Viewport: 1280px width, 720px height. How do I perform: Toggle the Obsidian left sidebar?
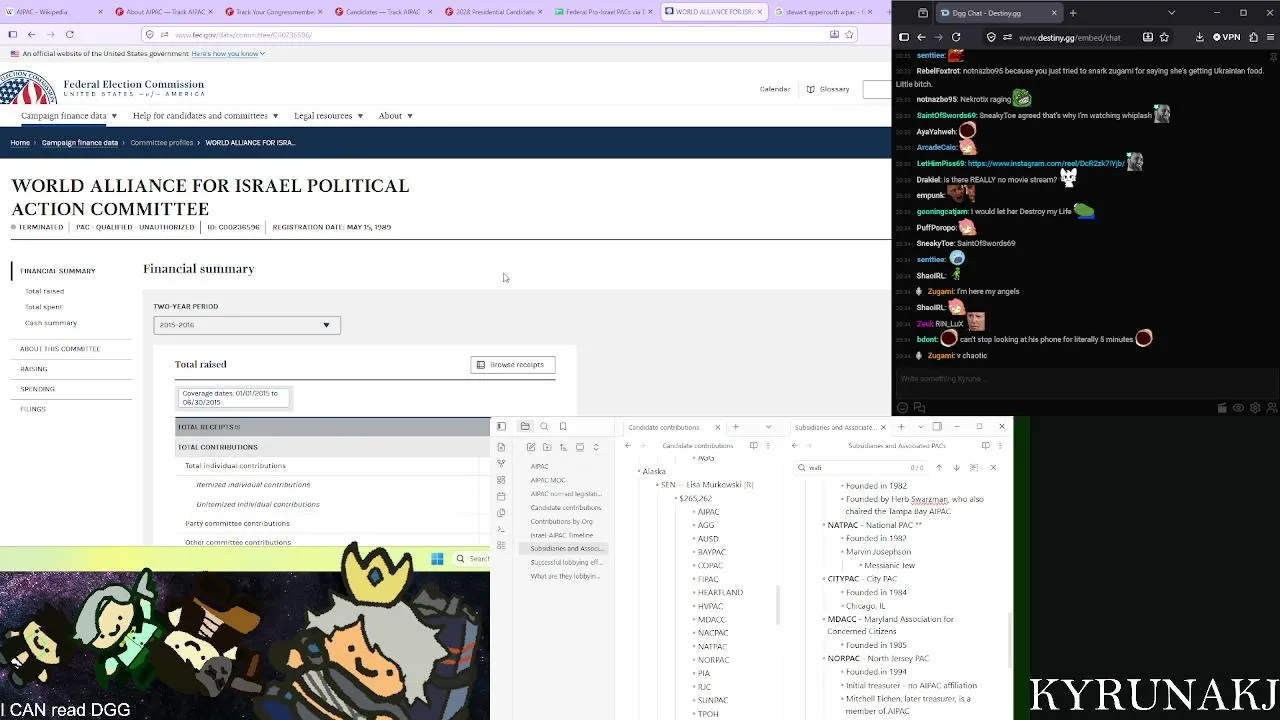tap(501, 427)
